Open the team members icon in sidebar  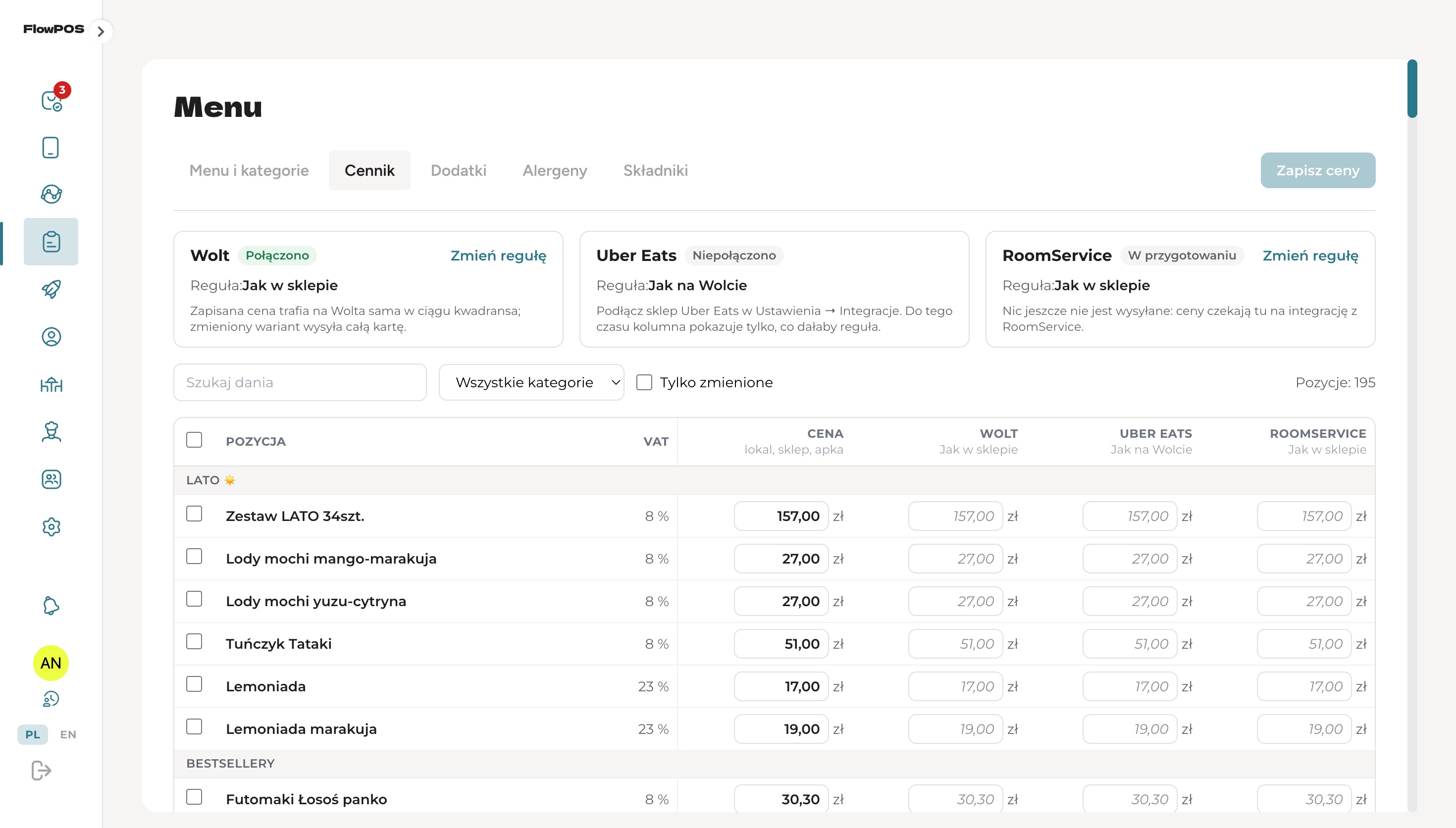51,479
